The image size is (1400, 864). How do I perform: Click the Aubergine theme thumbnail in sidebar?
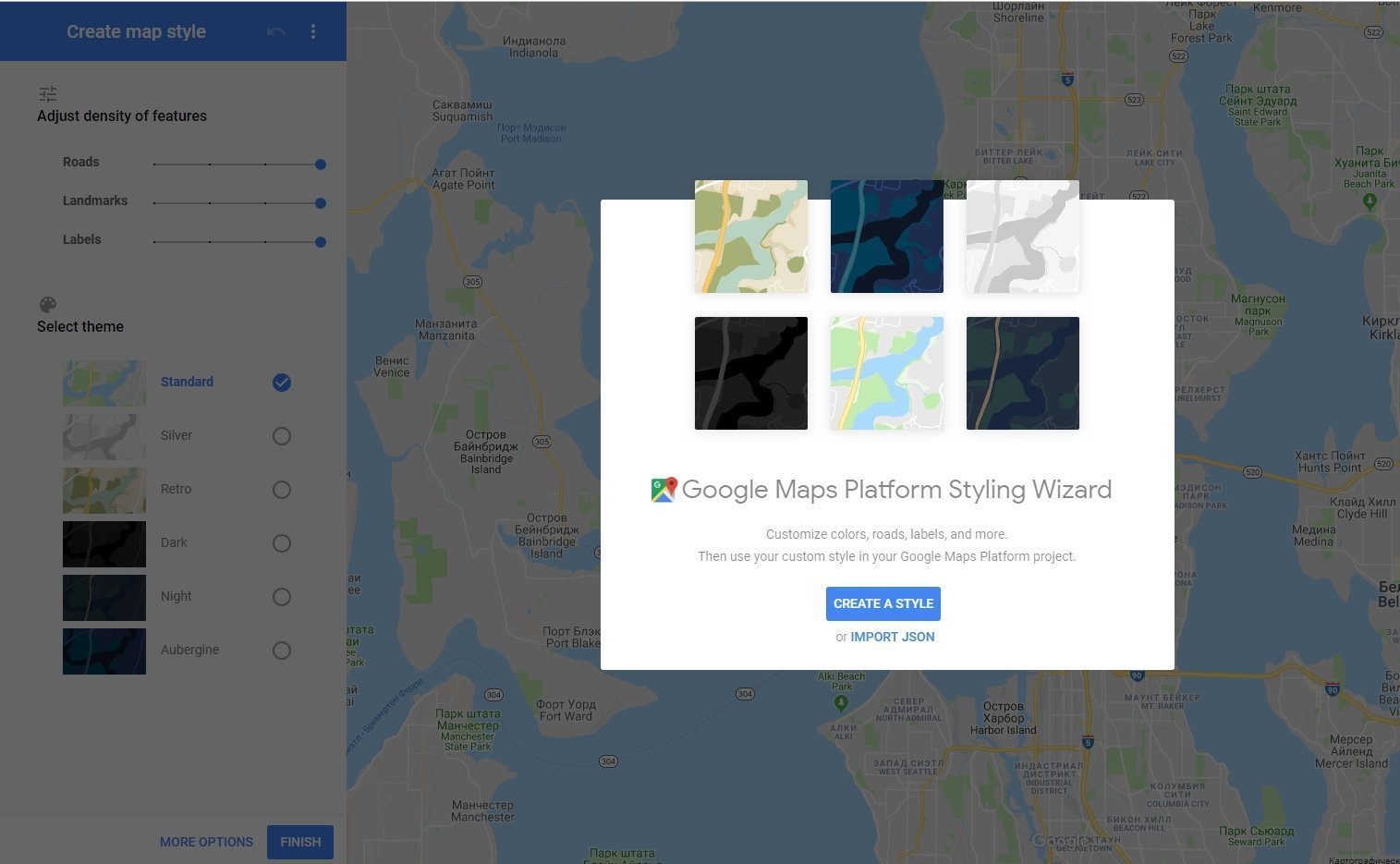(x=104, y=651)
